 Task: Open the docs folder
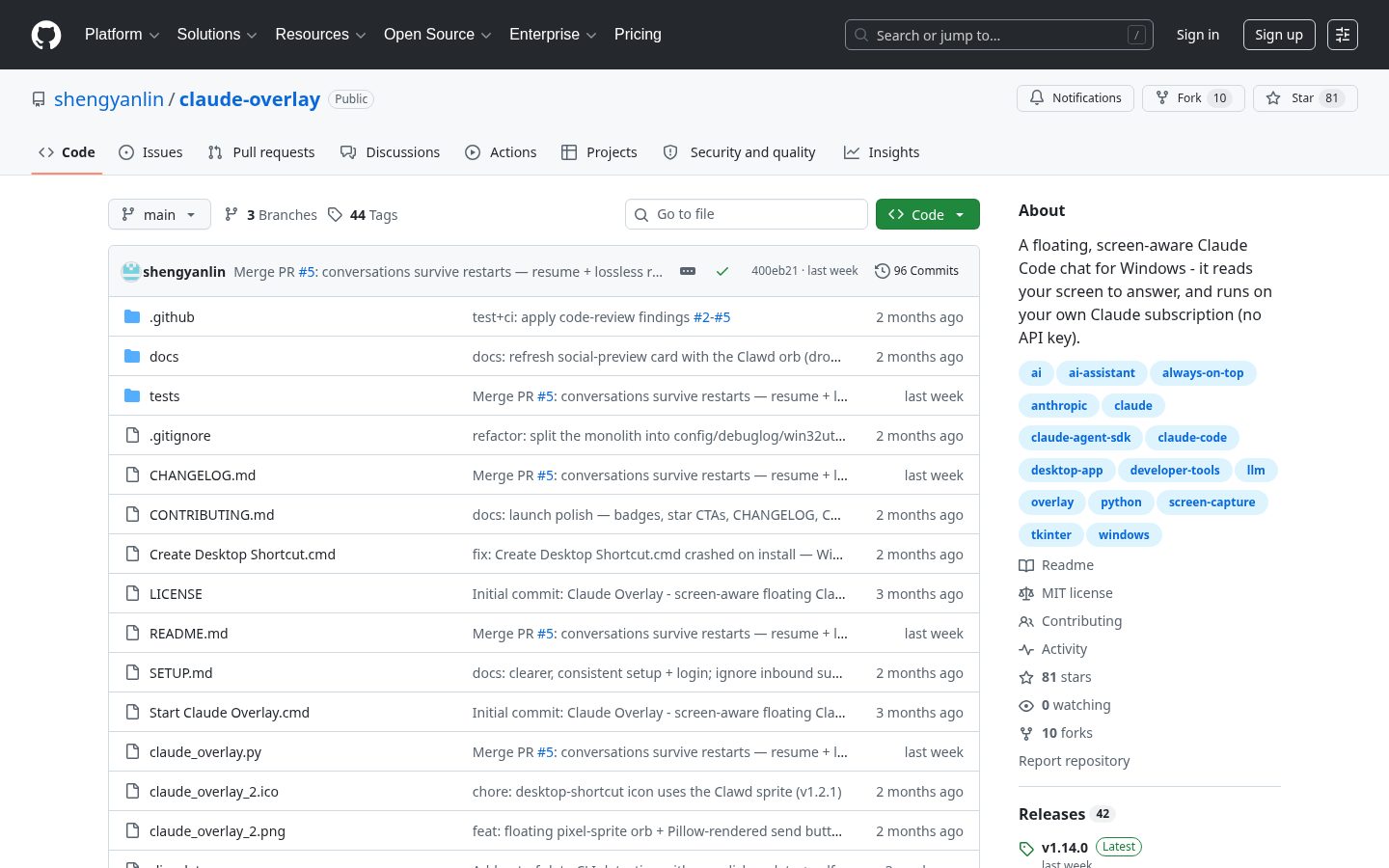[x=164, y=357]
